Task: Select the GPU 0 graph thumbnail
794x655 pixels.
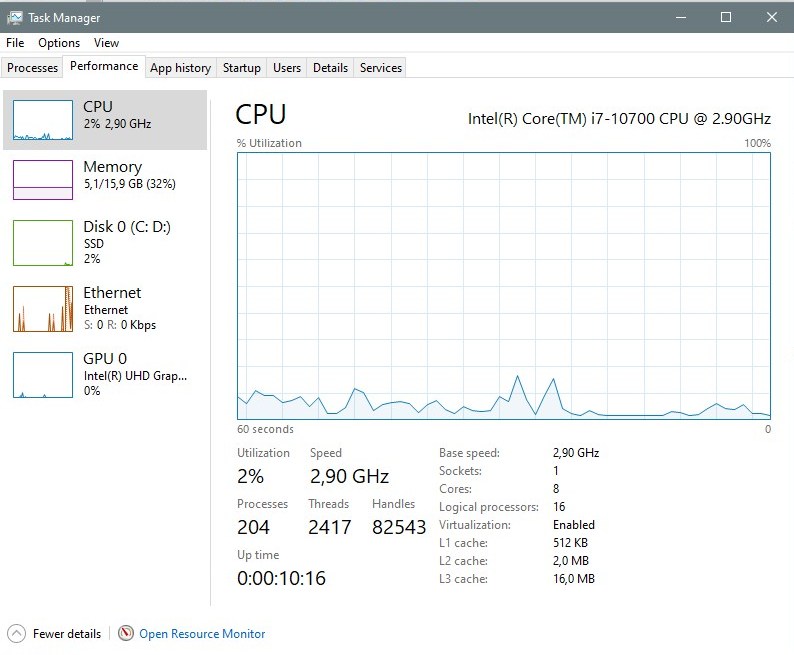Action: pyautogui.click(x=43, y=375)
